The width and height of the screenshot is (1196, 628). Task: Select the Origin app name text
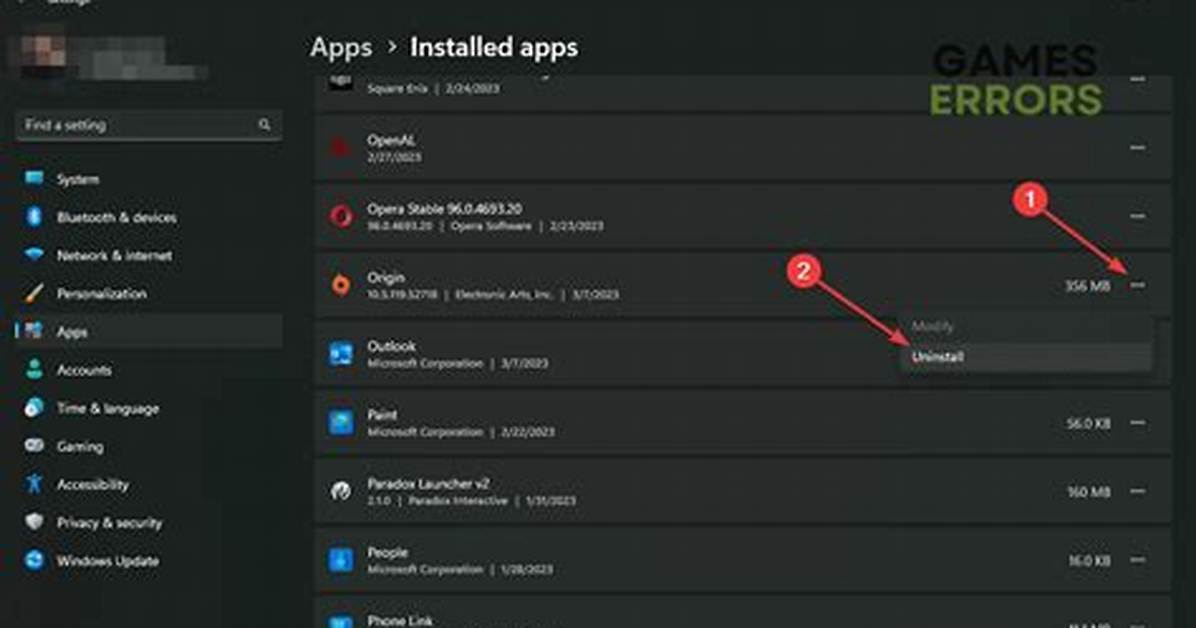pyautogui.click(x=386, y=278)
